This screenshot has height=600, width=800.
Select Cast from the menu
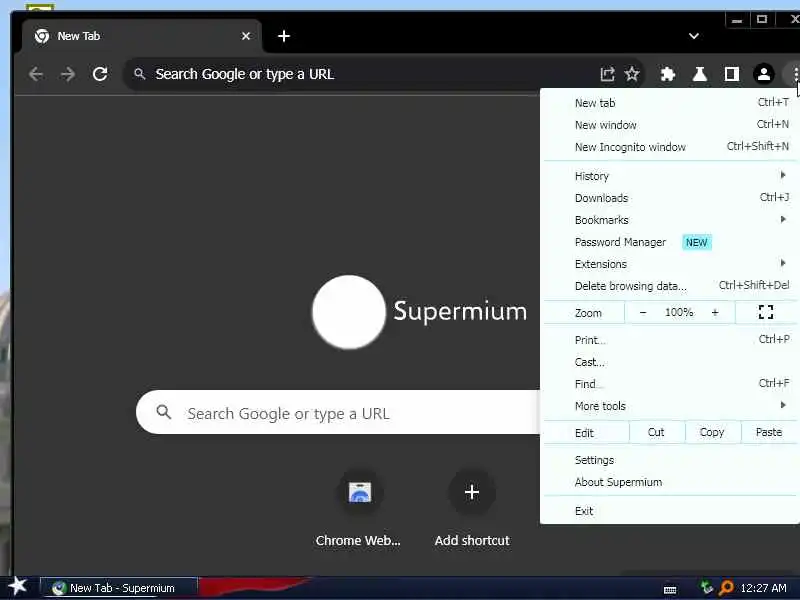click(x=669, y=362)
